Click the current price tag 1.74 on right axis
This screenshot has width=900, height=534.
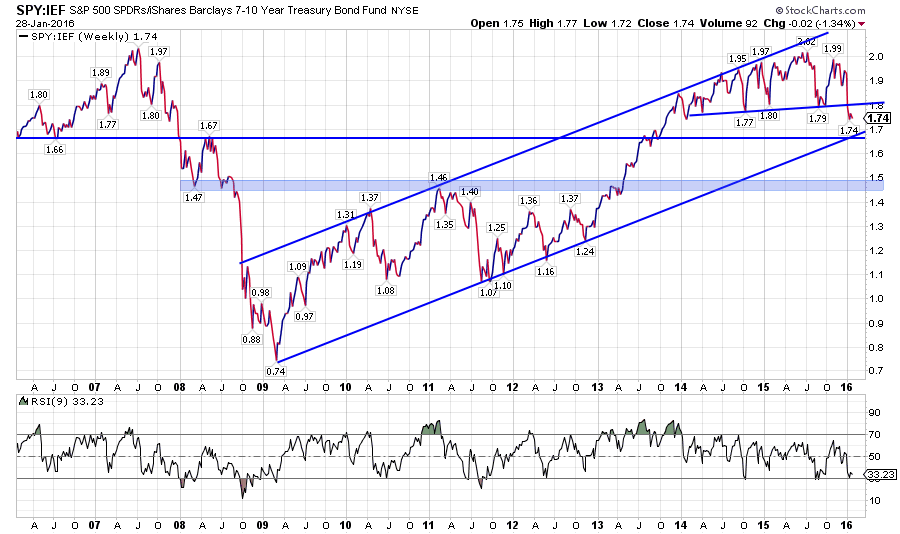[878, 118]
